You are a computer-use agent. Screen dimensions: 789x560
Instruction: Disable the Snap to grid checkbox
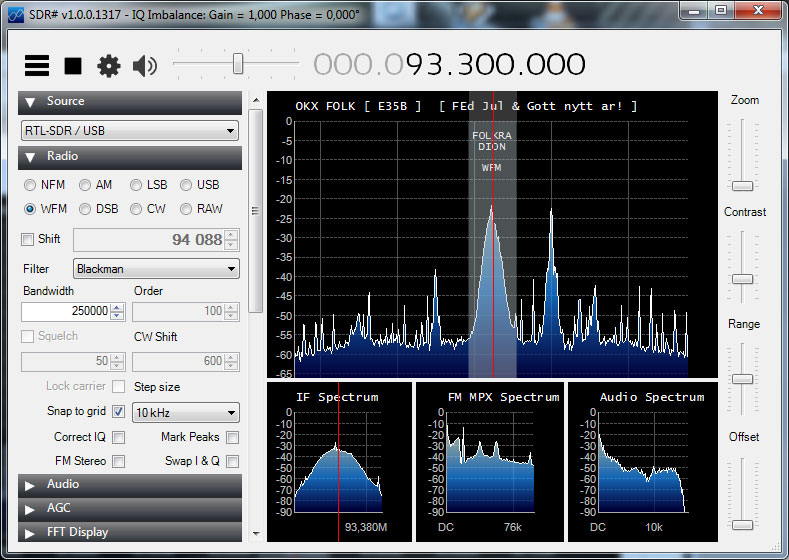(119, 412)
